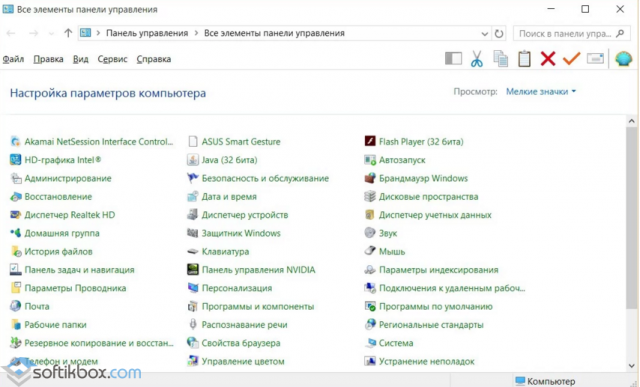This screenshot has height=387, width=640.
Task: Expand the address bar history dropdown arrow
Action: pos(484,33)
